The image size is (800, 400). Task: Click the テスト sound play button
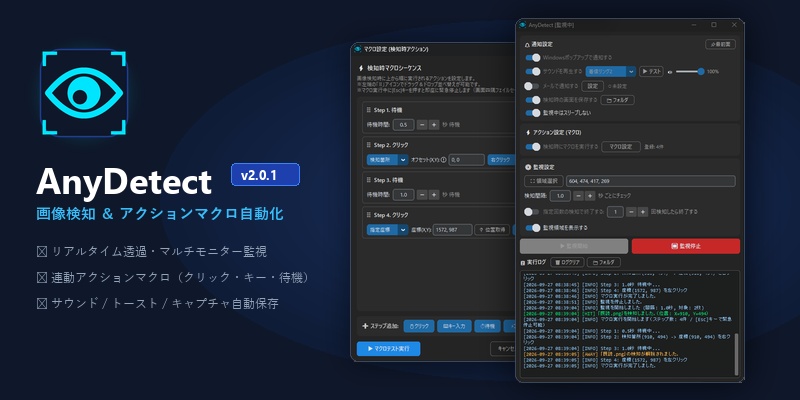click(651, 71)
